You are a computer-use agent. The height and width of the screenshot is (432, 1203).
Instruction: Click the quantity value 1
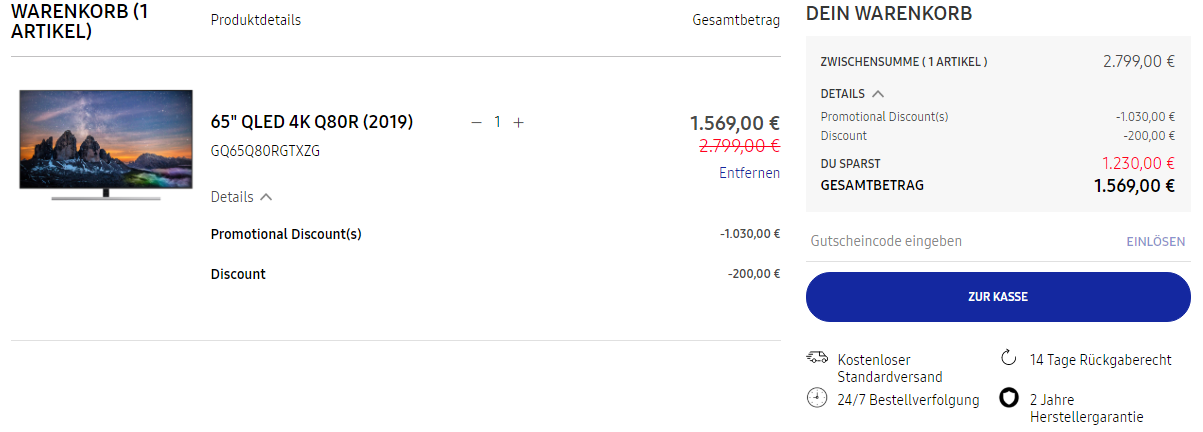pyautogui.click(x=497, y=122)
